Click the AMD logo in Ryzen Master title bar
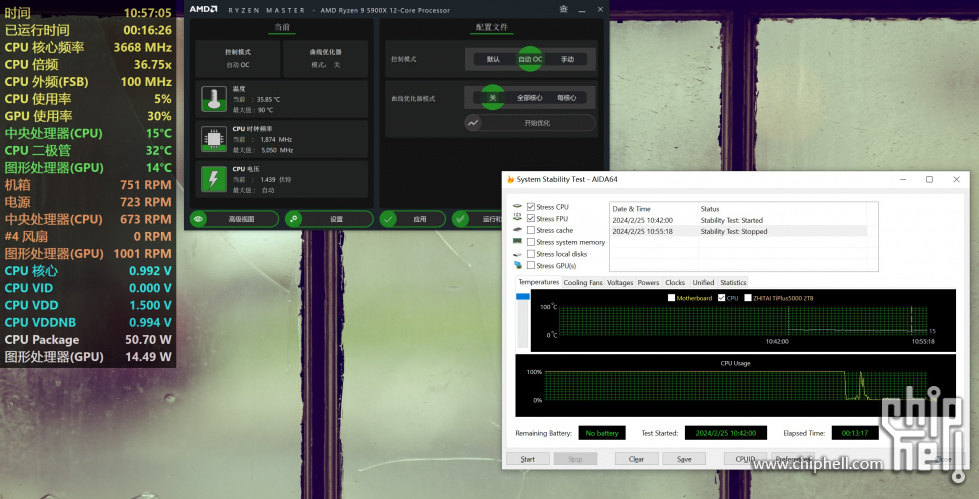Viewport: 979px width, 499px height. coord(204,9)
